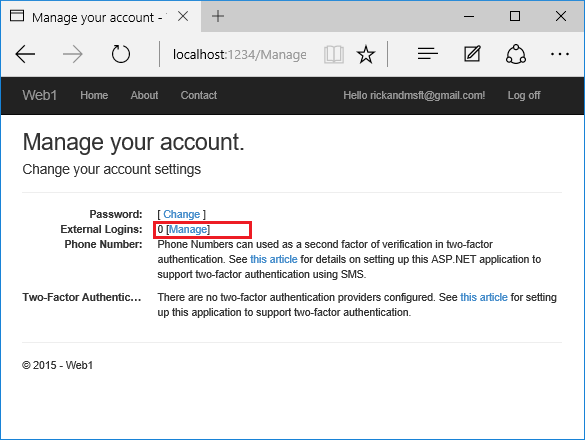Click Hello rickandmsft@gmail.com account link
The height and width of the screenshot is (440, 585).
414,95
